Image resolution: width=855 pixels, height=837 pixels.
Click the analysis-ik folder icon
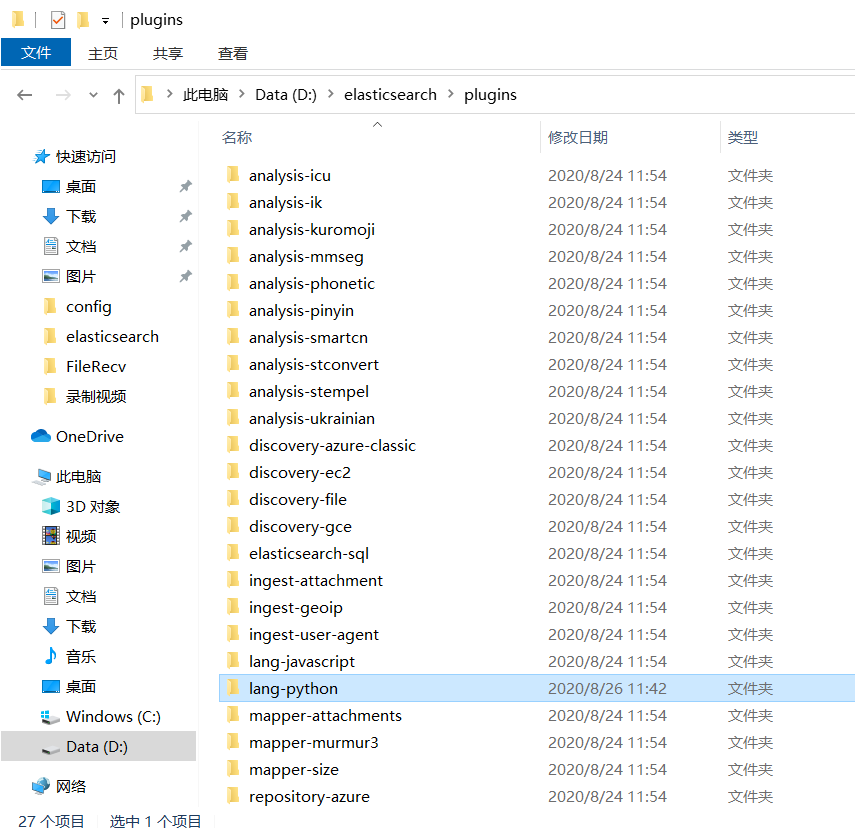233,201
